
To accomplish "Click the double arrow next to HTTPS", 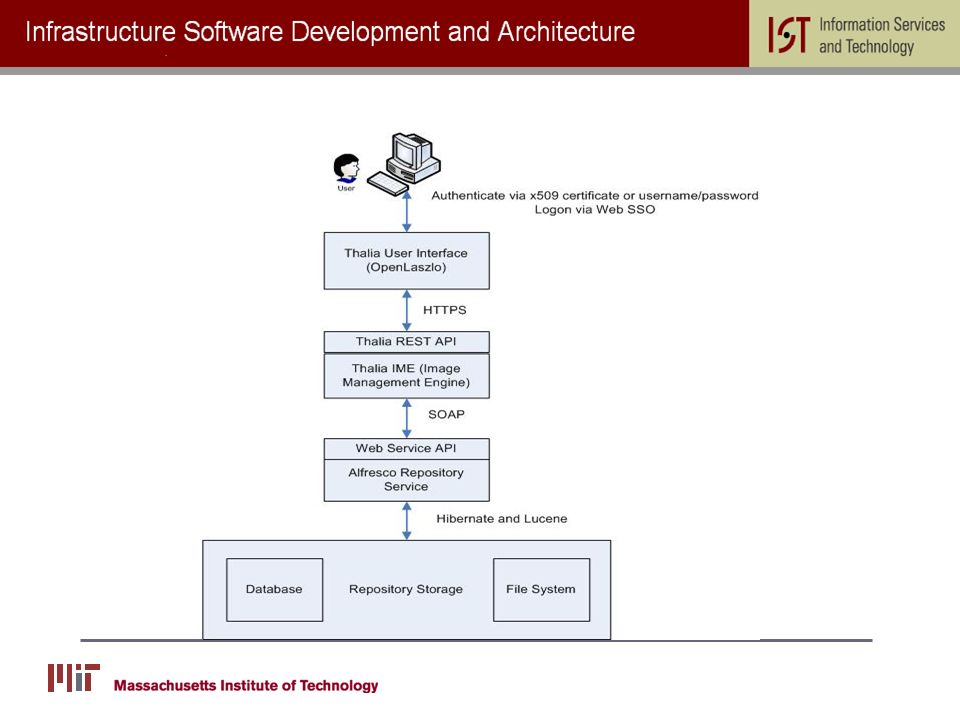I will pos(407,310).
